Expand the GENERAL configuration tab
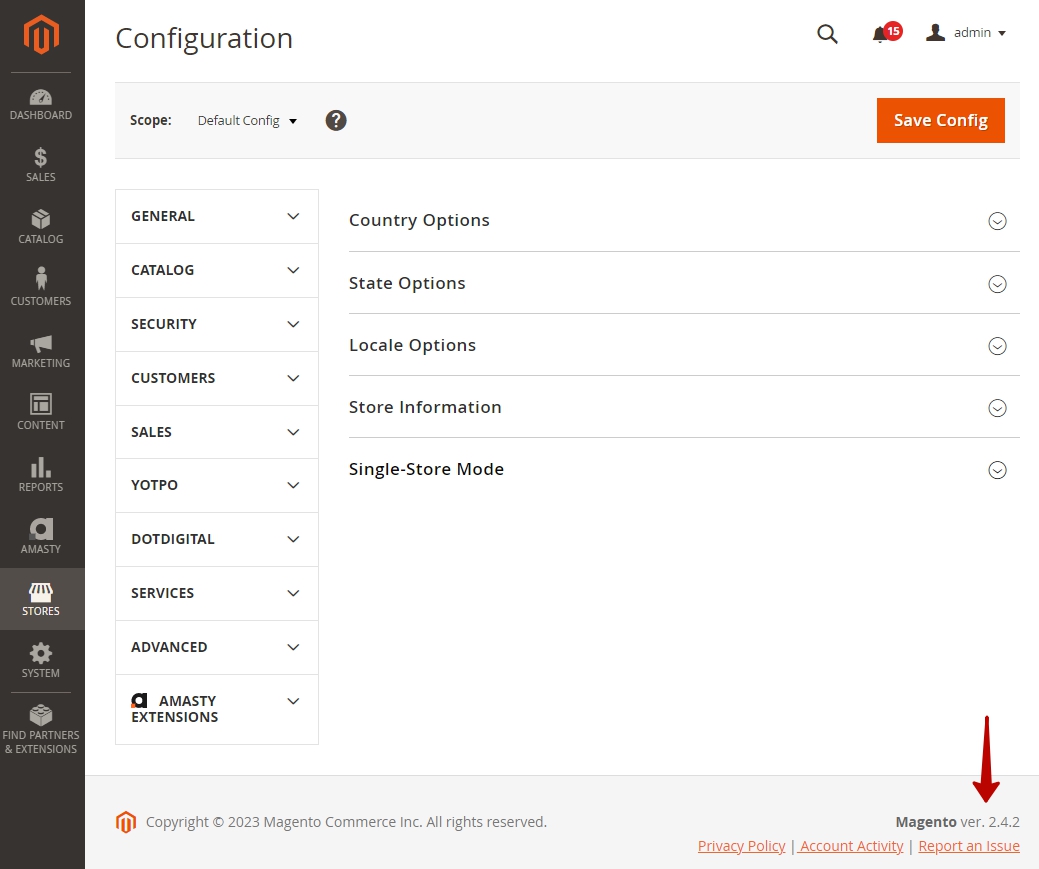Viewport: 1039px width, 869px height. point(217,216)
